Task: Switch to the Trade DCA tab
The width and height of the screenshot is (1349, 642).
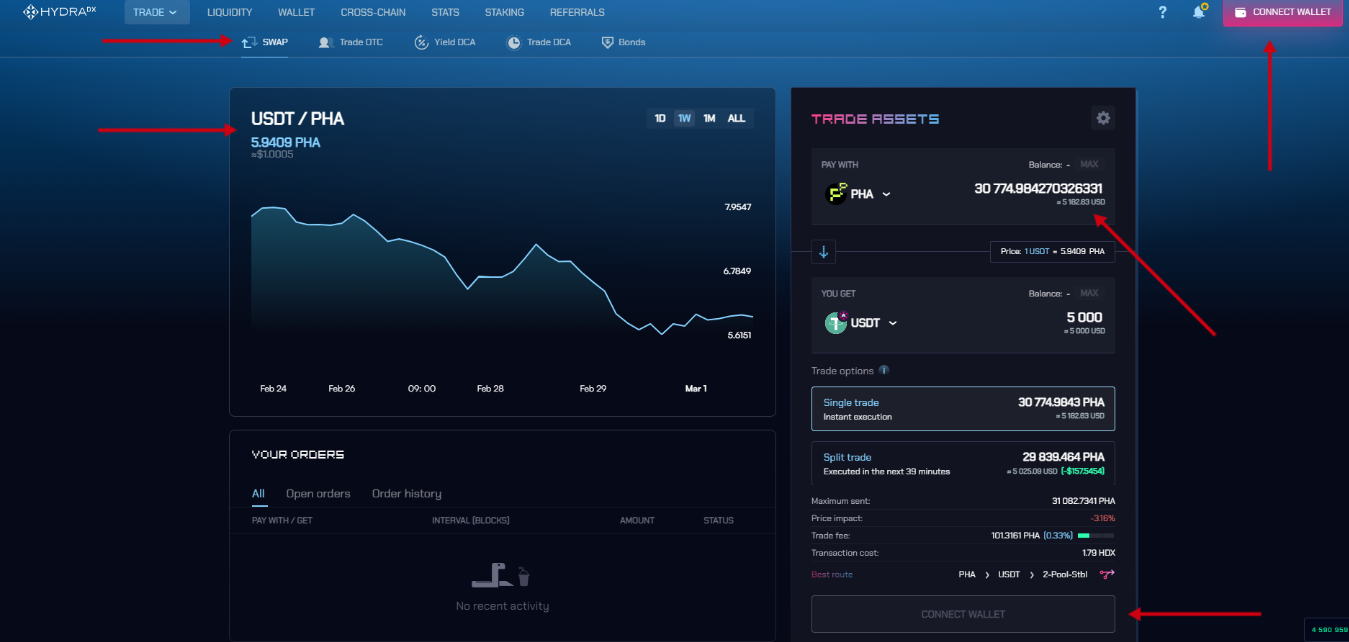Action: tap(539, 42)
